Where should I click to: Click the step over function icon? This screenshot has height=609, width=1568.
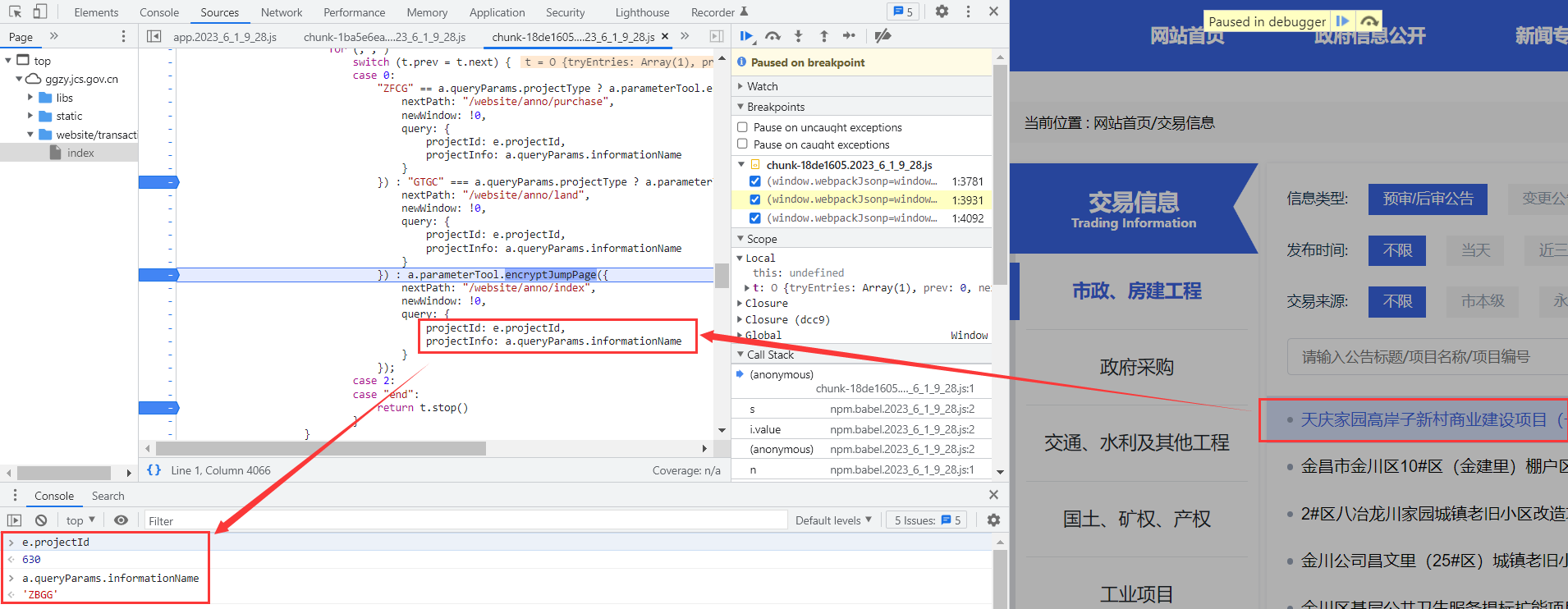(x=773, y=36)
